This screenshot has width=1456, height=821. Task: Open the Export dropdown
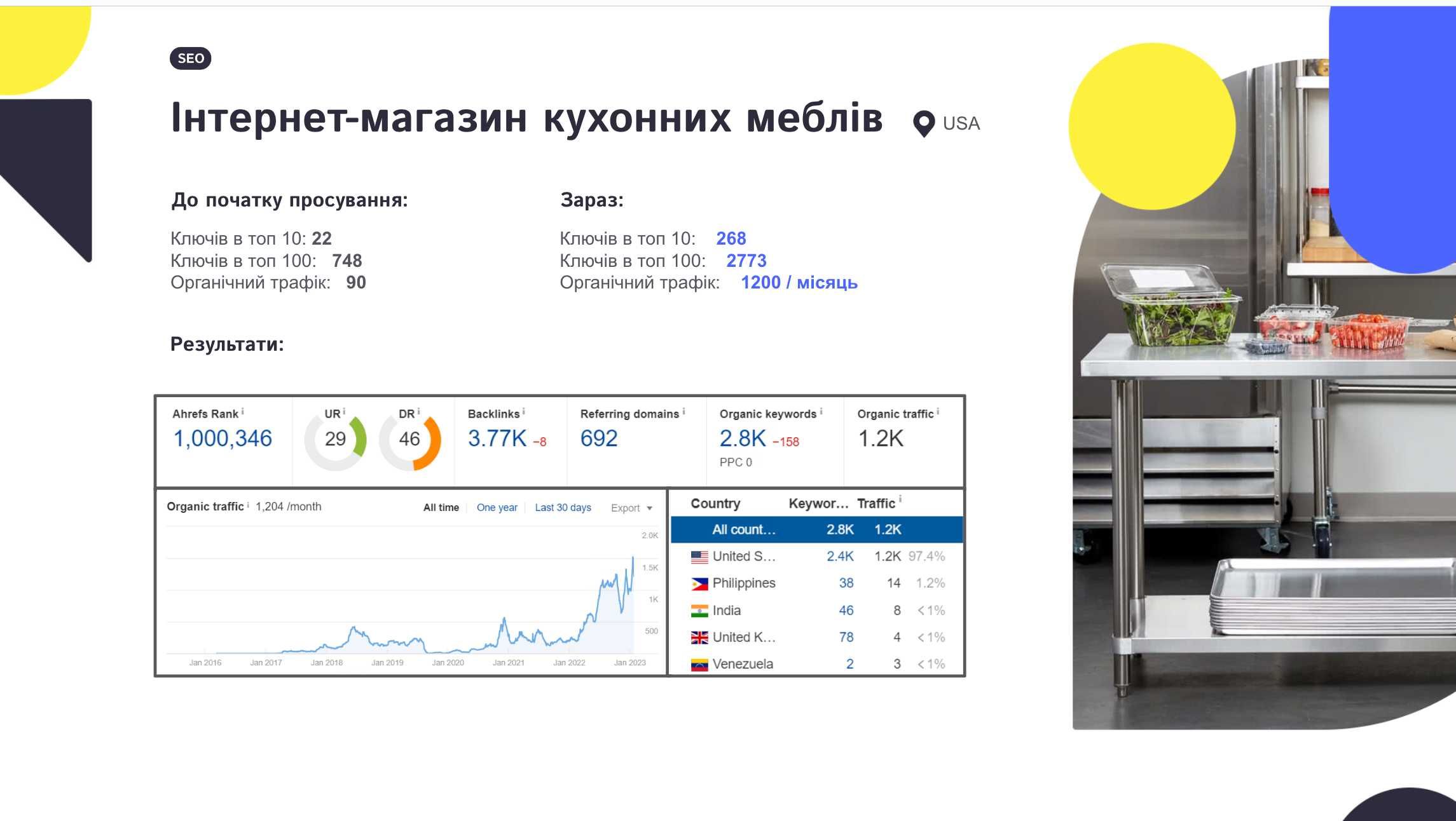(x=631, y=508)
